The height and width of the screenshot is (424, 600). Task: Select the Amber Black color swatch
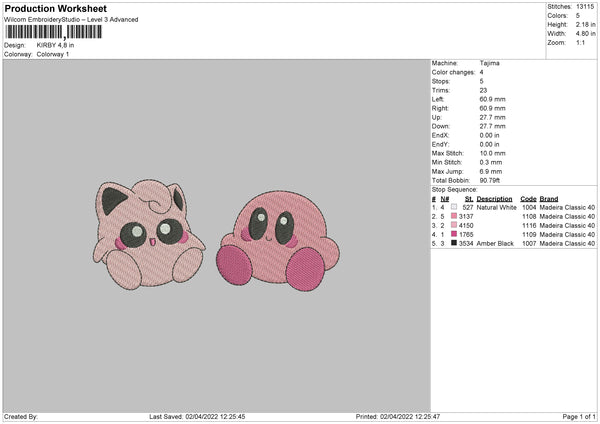tap(456, 243)
